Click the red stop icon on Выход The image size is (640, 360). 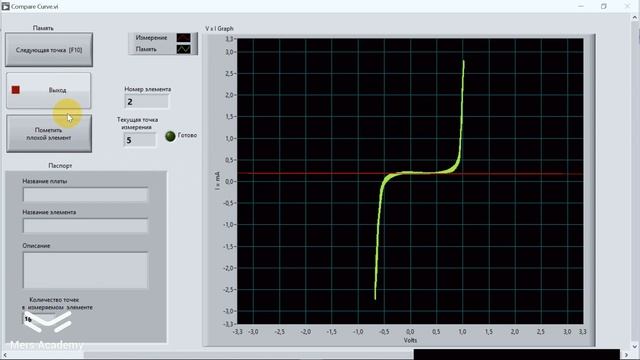[16, 90]
